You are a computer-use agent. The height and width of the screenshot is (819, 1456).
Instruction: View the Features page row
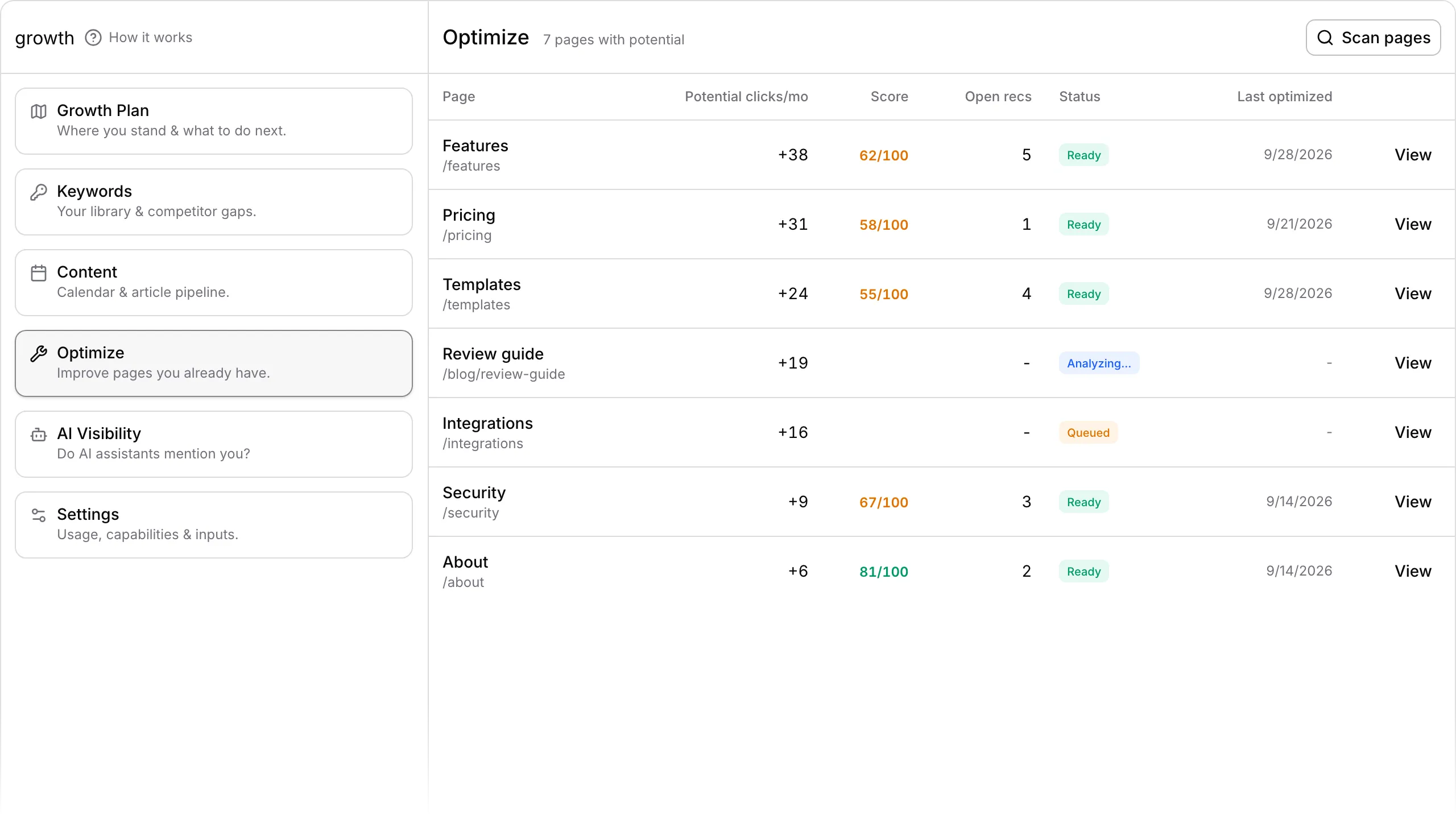click(x=1413, y=155)
